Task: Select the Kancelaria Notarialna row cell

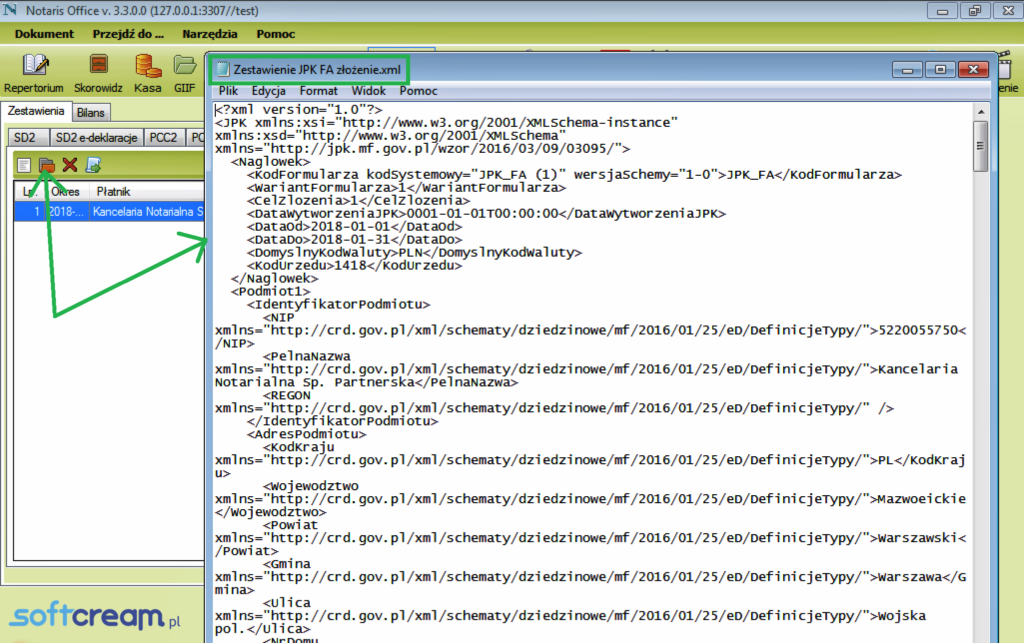Action: coord(147,212)
